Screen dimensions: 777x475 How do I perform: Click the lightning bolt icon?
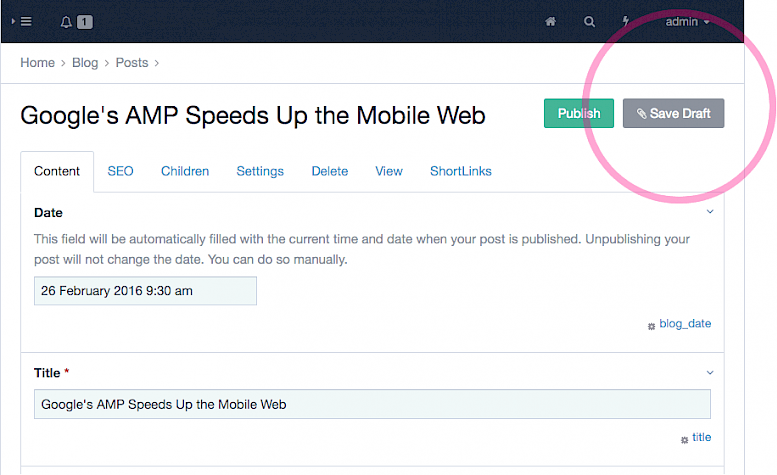pos(627,21)
